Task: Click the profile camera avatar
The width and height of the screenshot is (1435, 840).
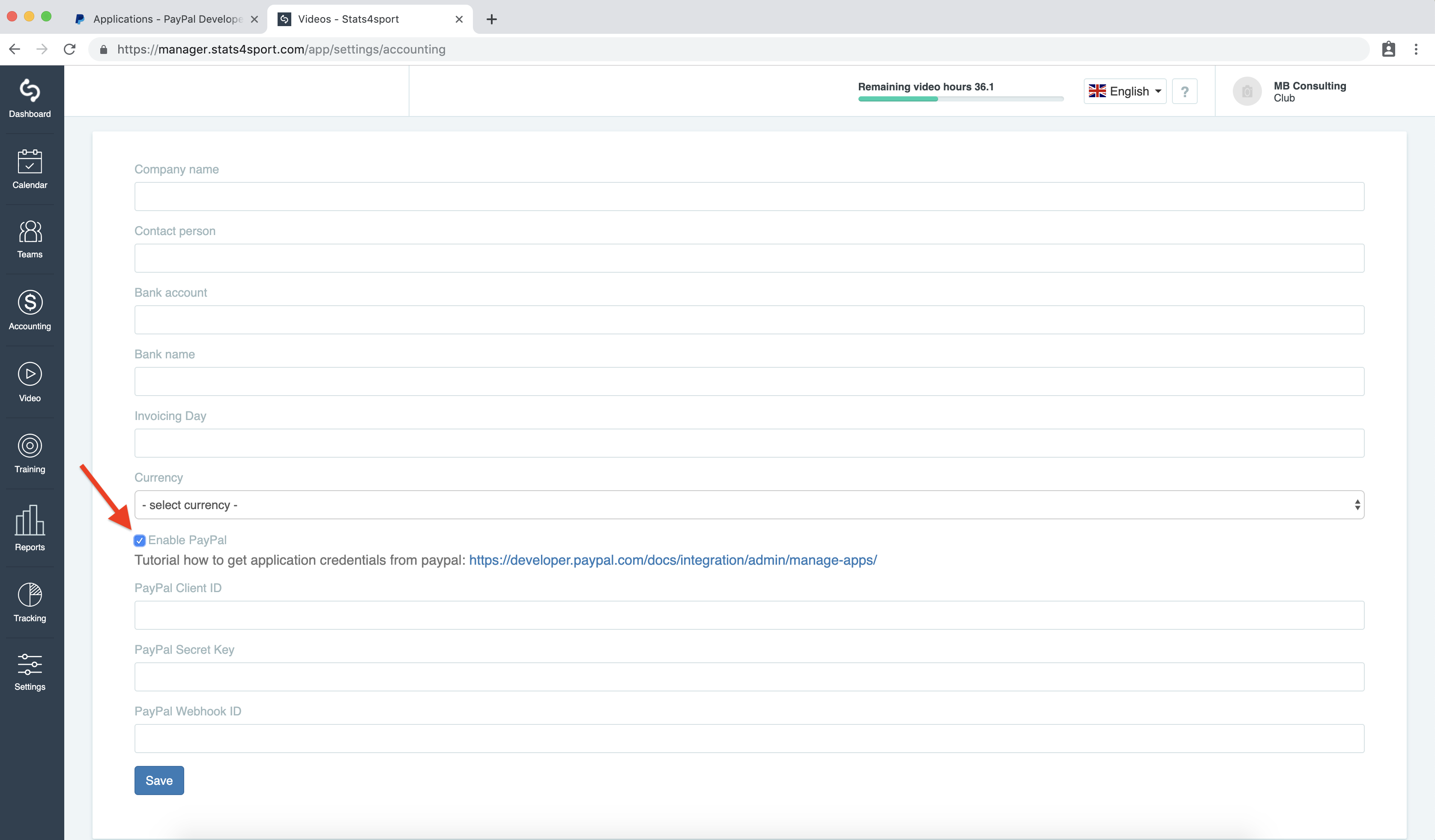Action: tap(1247, 91)
